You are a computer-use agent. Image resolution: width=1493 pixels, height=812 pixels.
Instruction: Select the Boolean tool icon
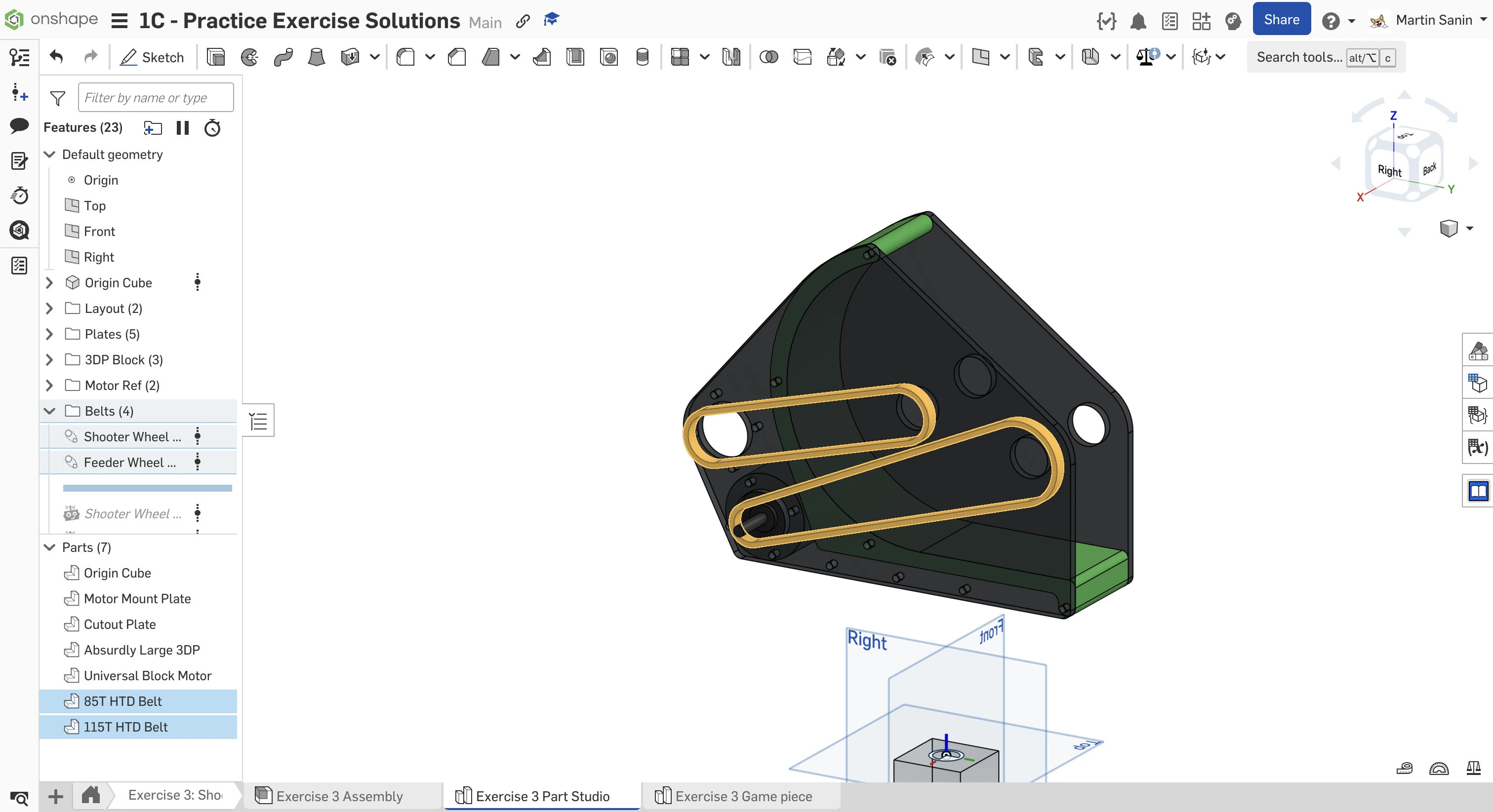tap(768, 57)
